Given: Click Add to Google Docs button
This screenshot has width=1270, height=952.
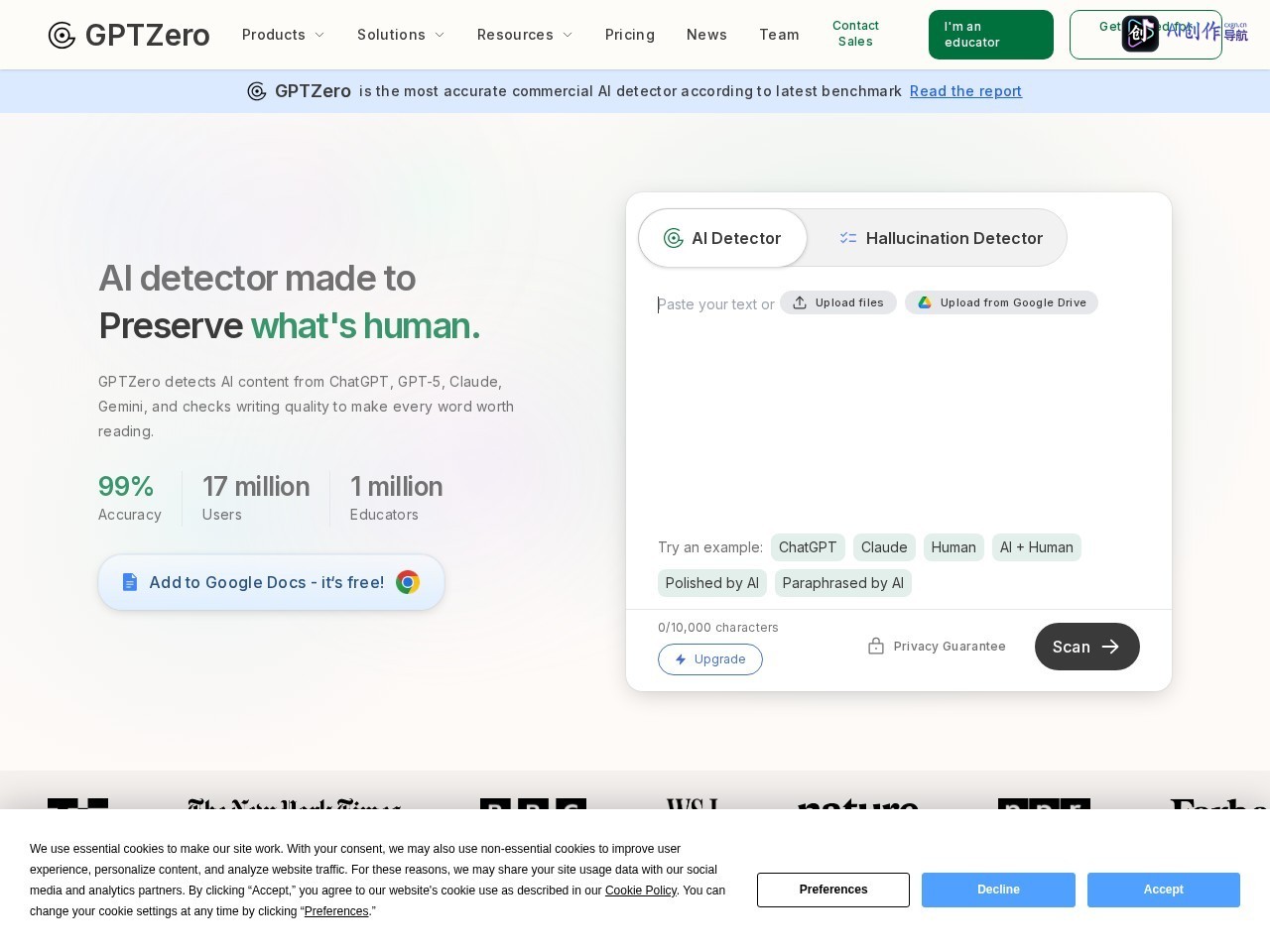Looking at the screenshot, I should click(271, 582).
